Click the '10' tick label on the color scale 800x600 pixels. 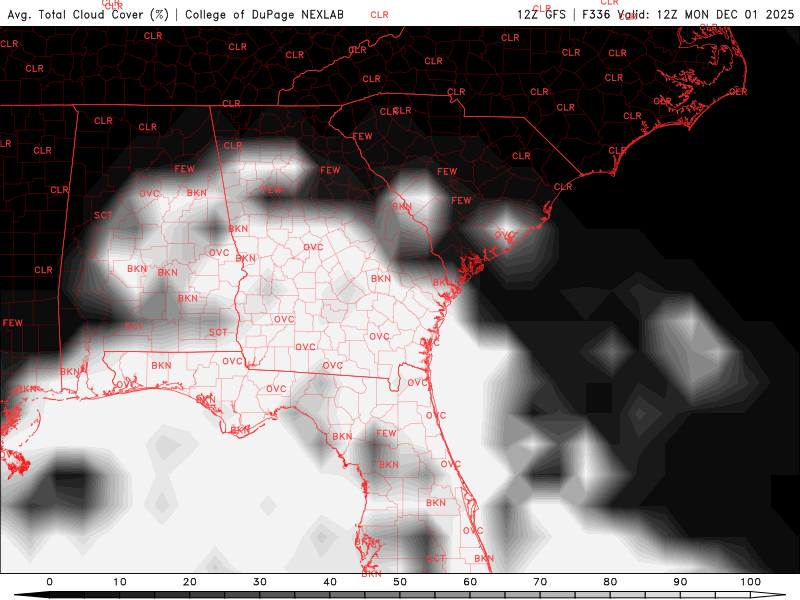click(x=119, y=582)
